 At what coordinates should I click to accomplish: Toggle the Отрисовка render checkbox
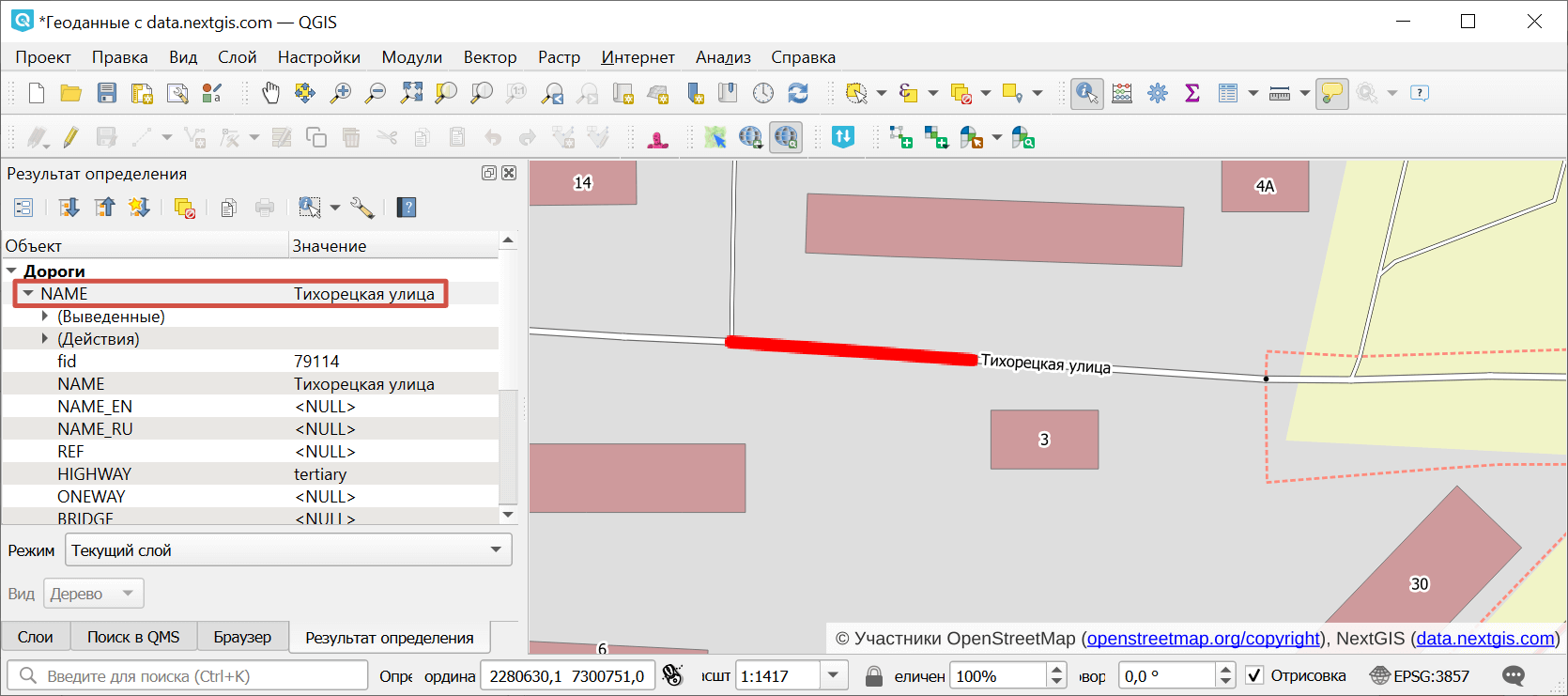(x=1254, y=675)
